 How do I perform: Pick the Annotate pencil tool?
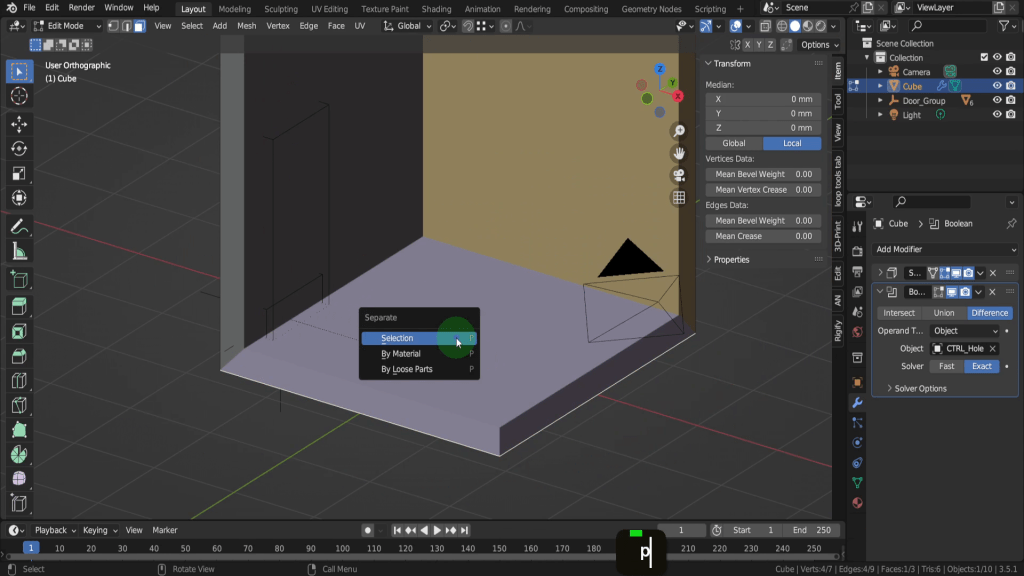tap(19, 227)
